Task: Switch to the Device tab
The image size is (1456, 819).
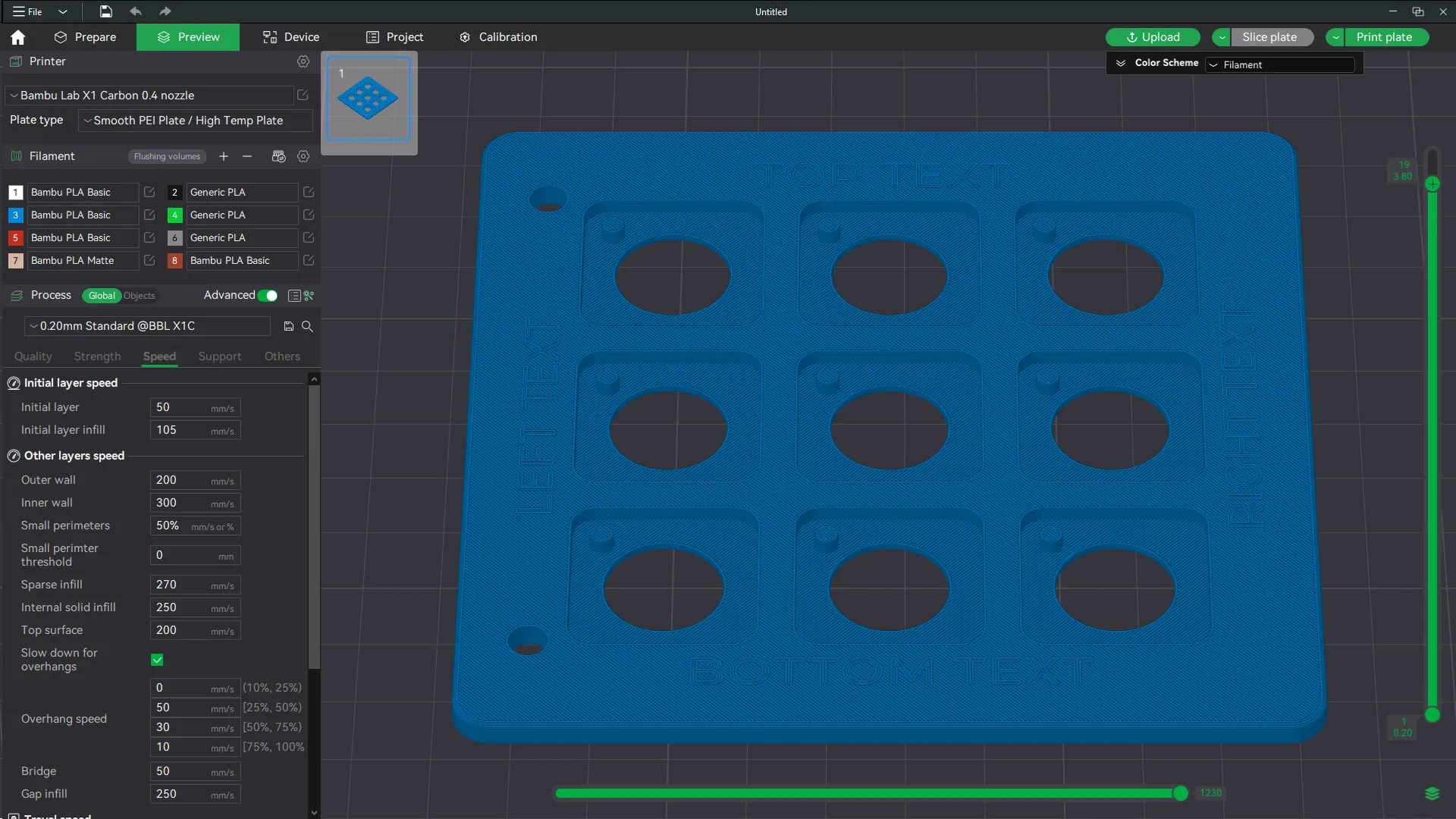Action: coord(291,37)
